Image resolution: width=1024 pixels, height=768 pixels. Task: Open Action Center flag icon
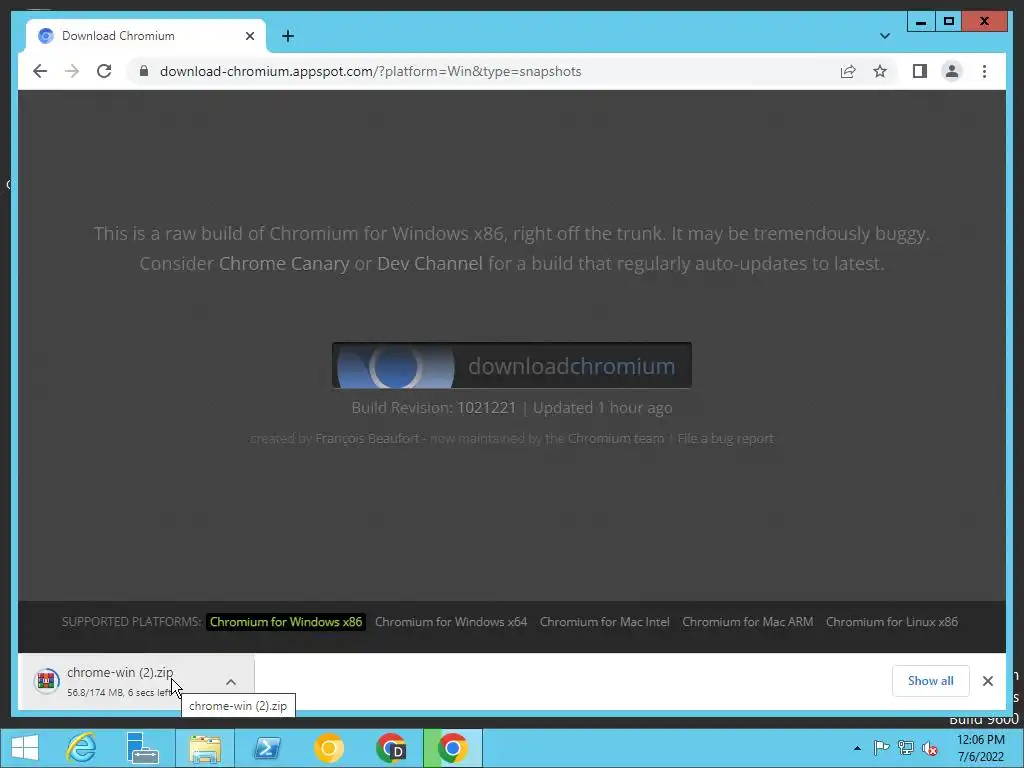(881, 748)
